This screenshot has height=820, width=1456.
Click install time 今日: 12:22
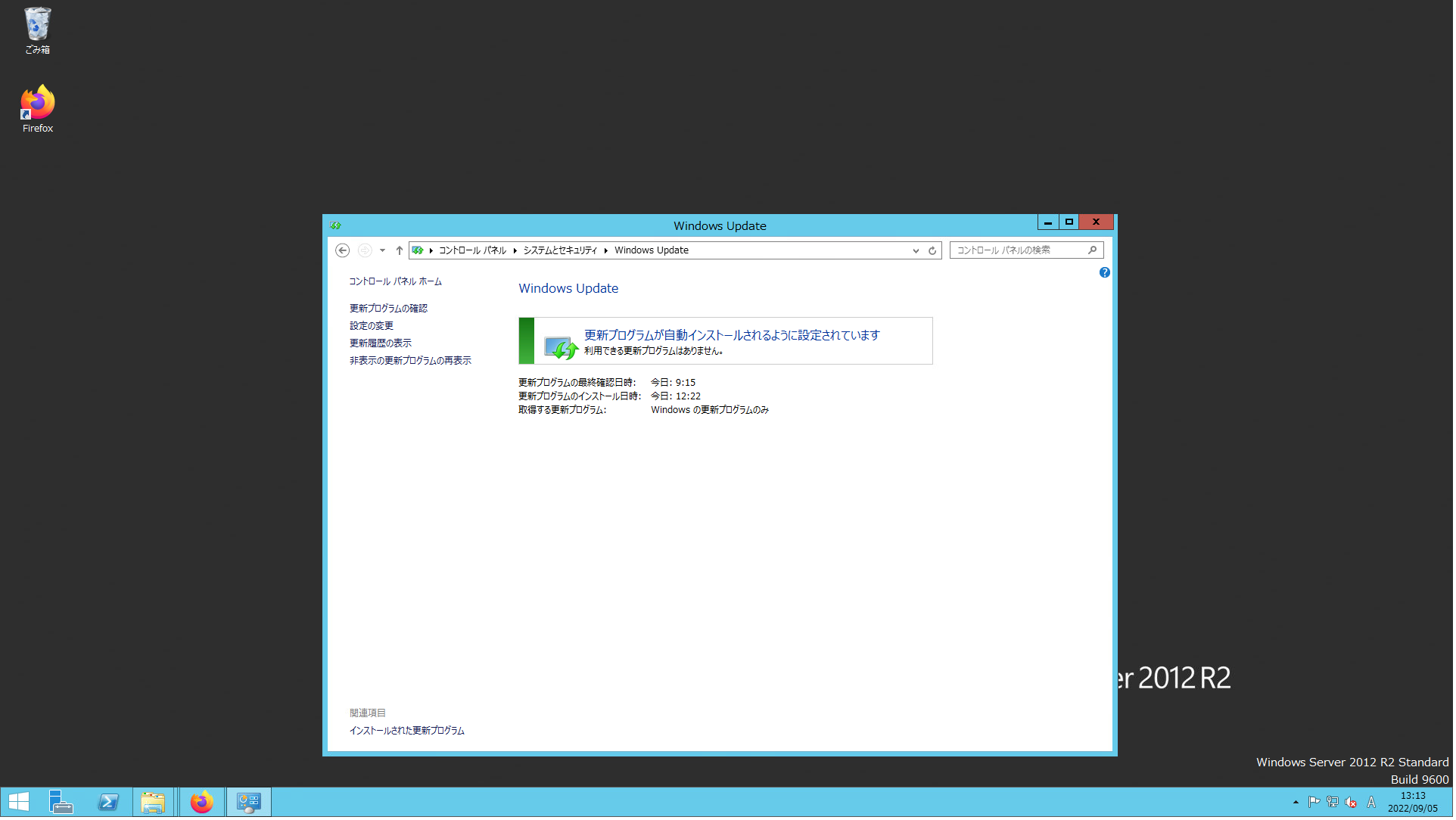point(677,397)
